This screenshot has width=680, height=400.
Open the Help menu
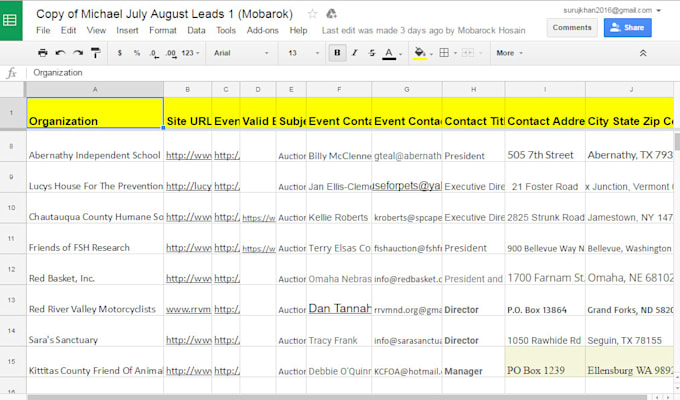click(x=298, y=30)
